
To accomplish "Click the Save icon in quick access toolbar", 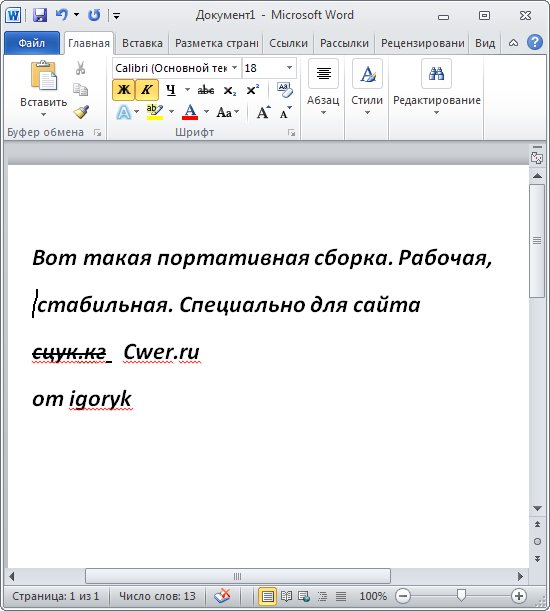I will coord(40,15).
